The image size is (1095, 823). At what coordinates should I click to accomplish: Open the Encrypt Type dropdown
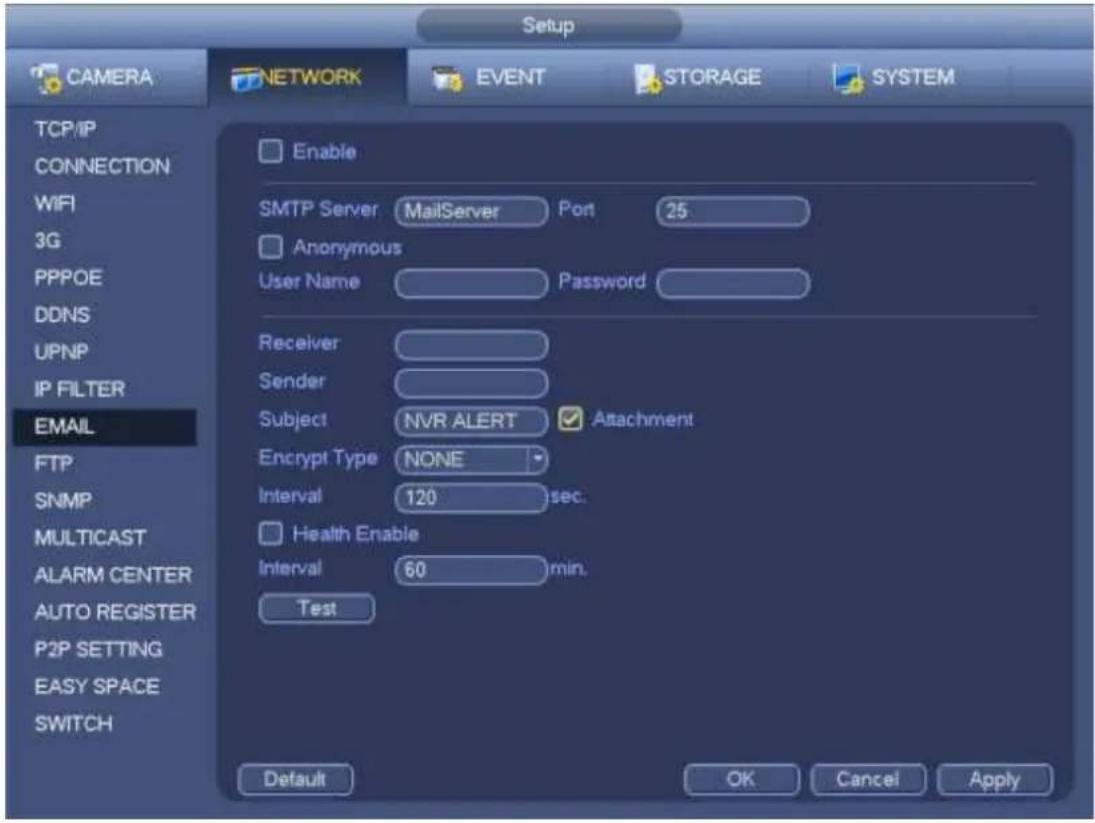(x=471, y=459)
